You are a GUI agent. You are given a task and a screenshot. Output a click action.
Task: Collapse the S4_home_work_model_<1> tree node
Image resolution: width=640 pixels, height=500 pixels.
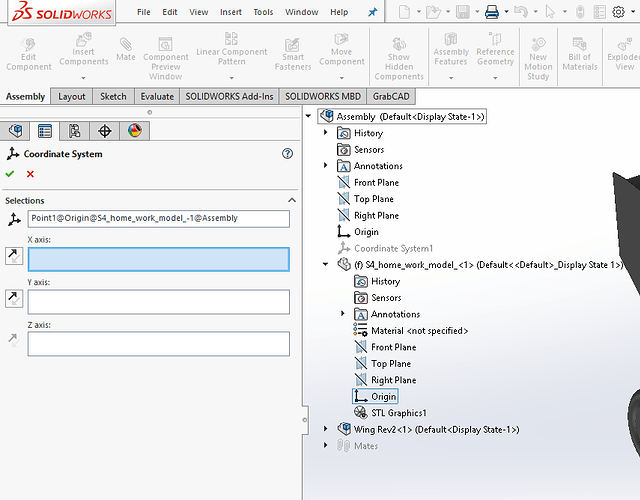click(325, 265)
